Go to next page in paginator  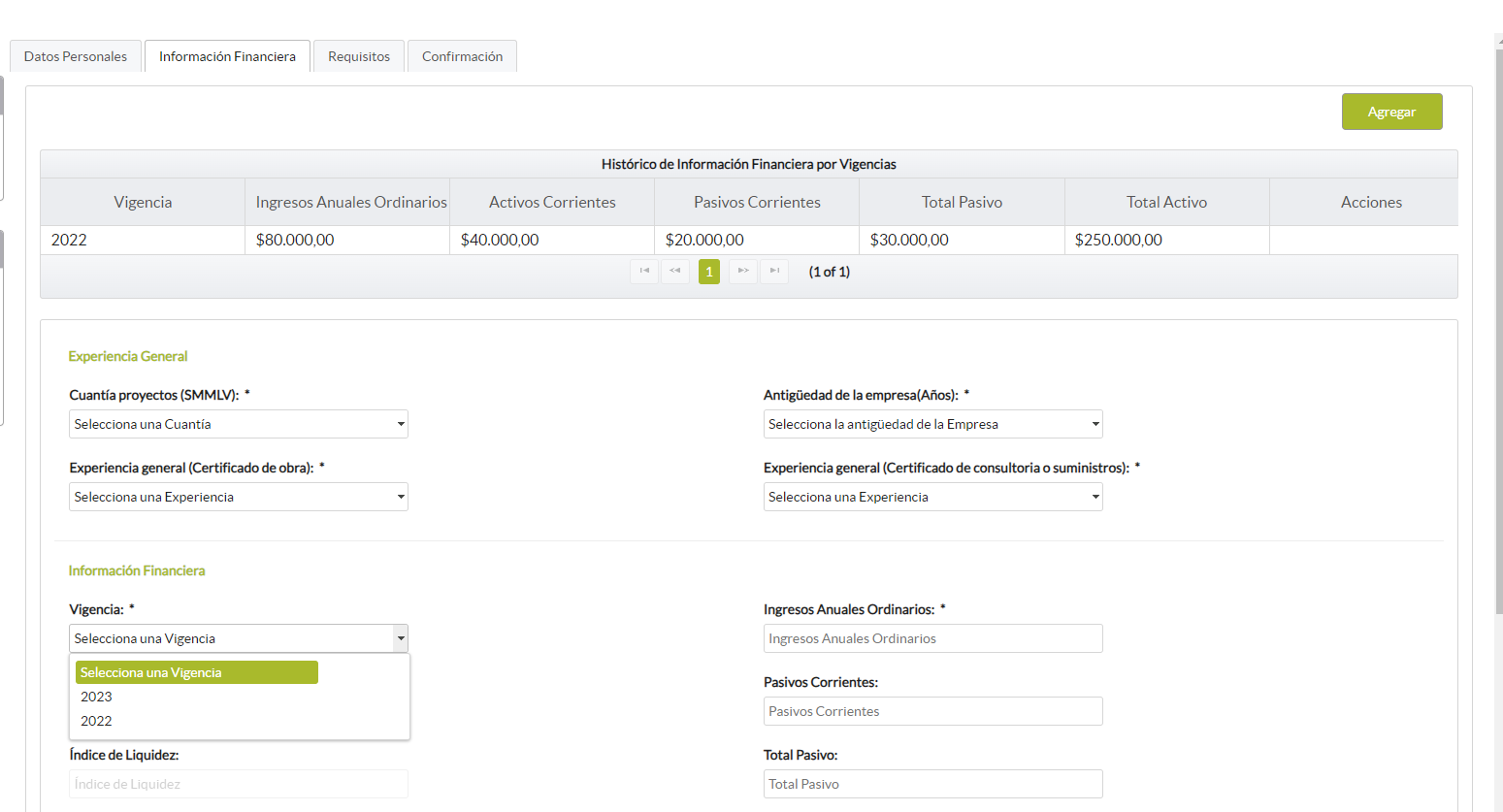tap(742, 272)
